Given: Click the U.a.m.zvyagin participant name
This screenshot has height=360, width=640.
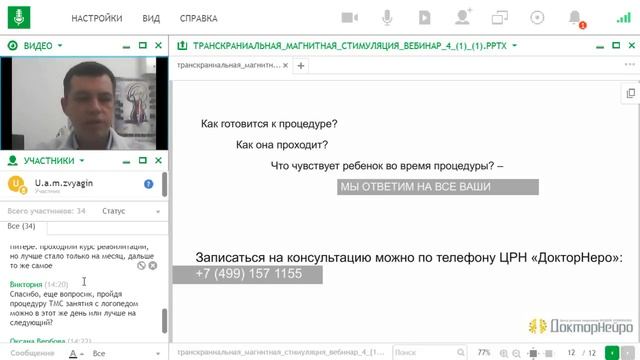Looking at the screenshot, I should 64,183.
